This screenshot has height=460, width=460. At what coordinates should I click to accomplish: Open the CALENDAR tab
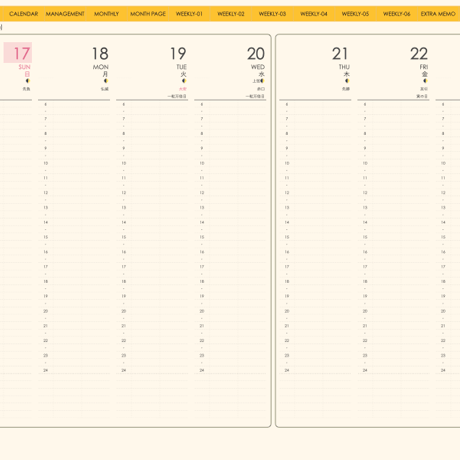click(x=23, y=14)
